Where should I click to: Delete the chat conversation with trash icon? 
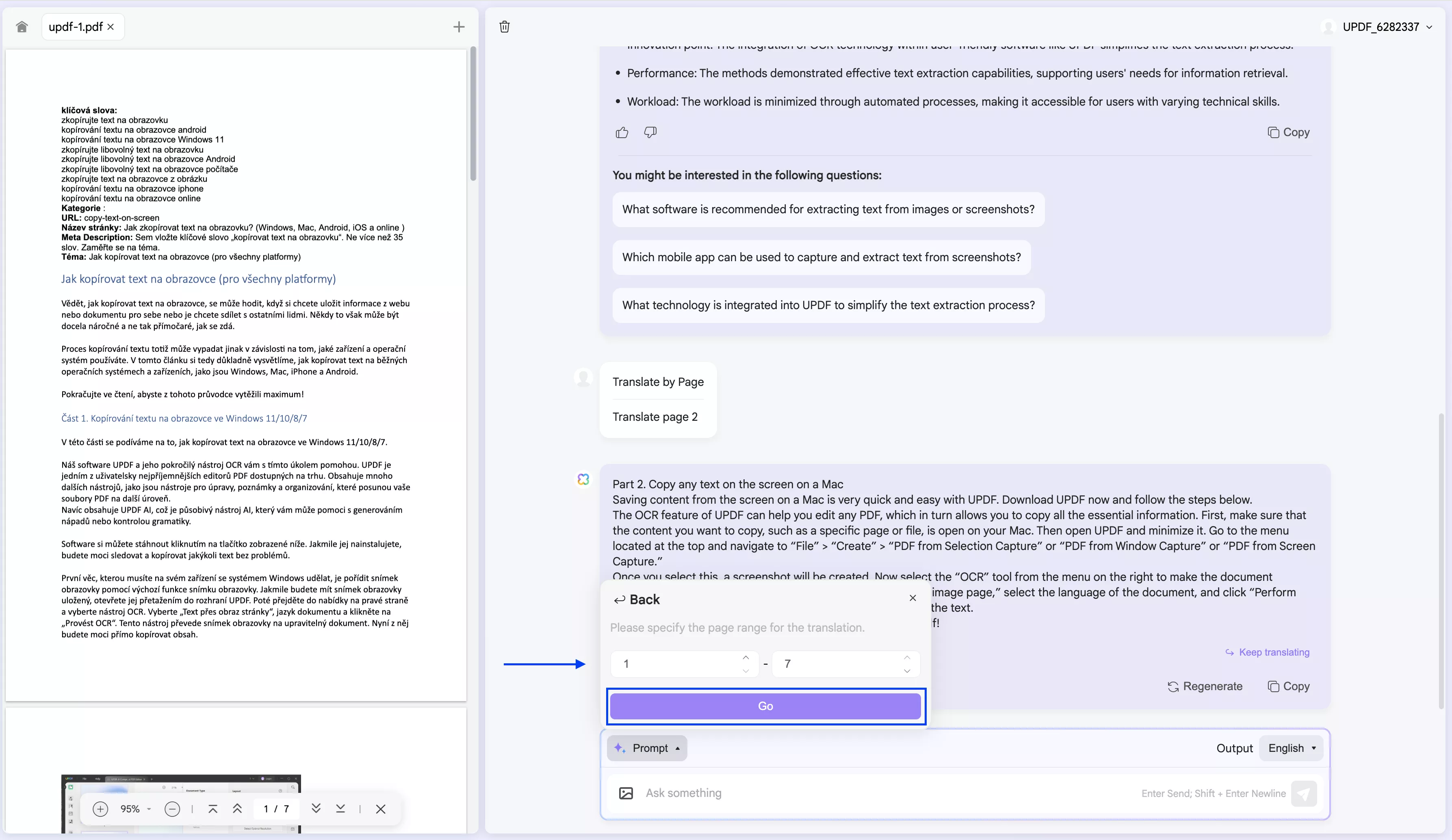pos(504,26)
